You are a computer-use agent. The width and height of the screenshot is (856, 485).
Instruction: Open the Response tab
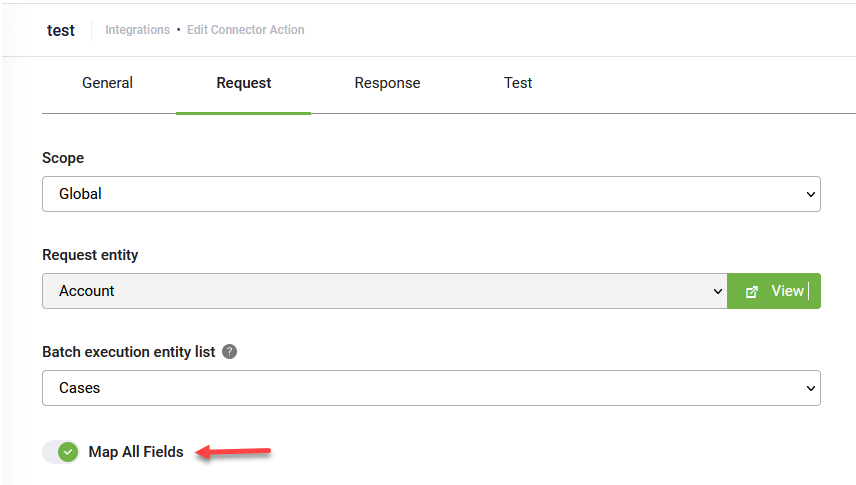pyautogui.click(x=387, y=83)
